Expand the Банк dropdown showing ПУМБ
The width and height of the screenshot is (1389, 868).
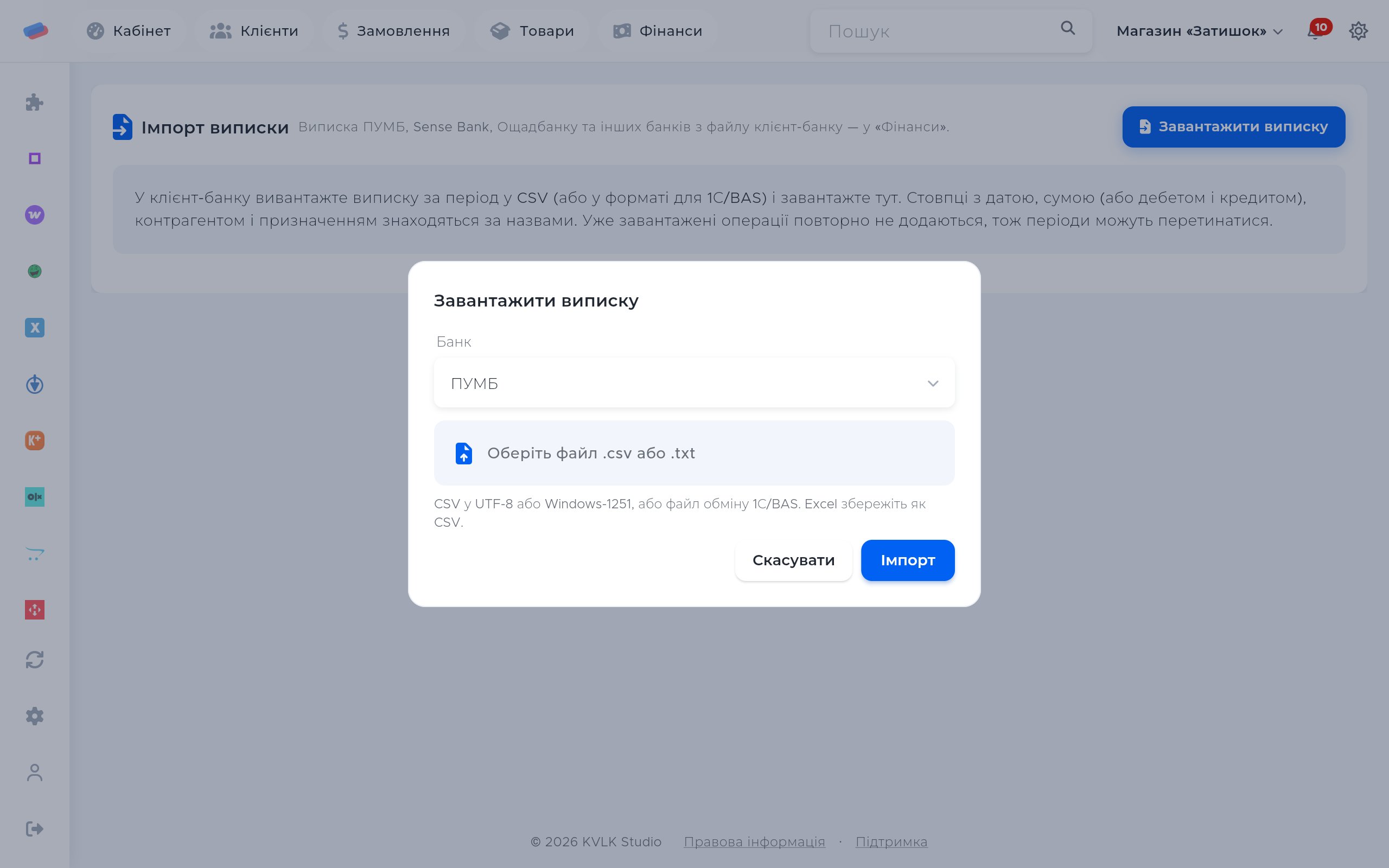click(694, 383)
